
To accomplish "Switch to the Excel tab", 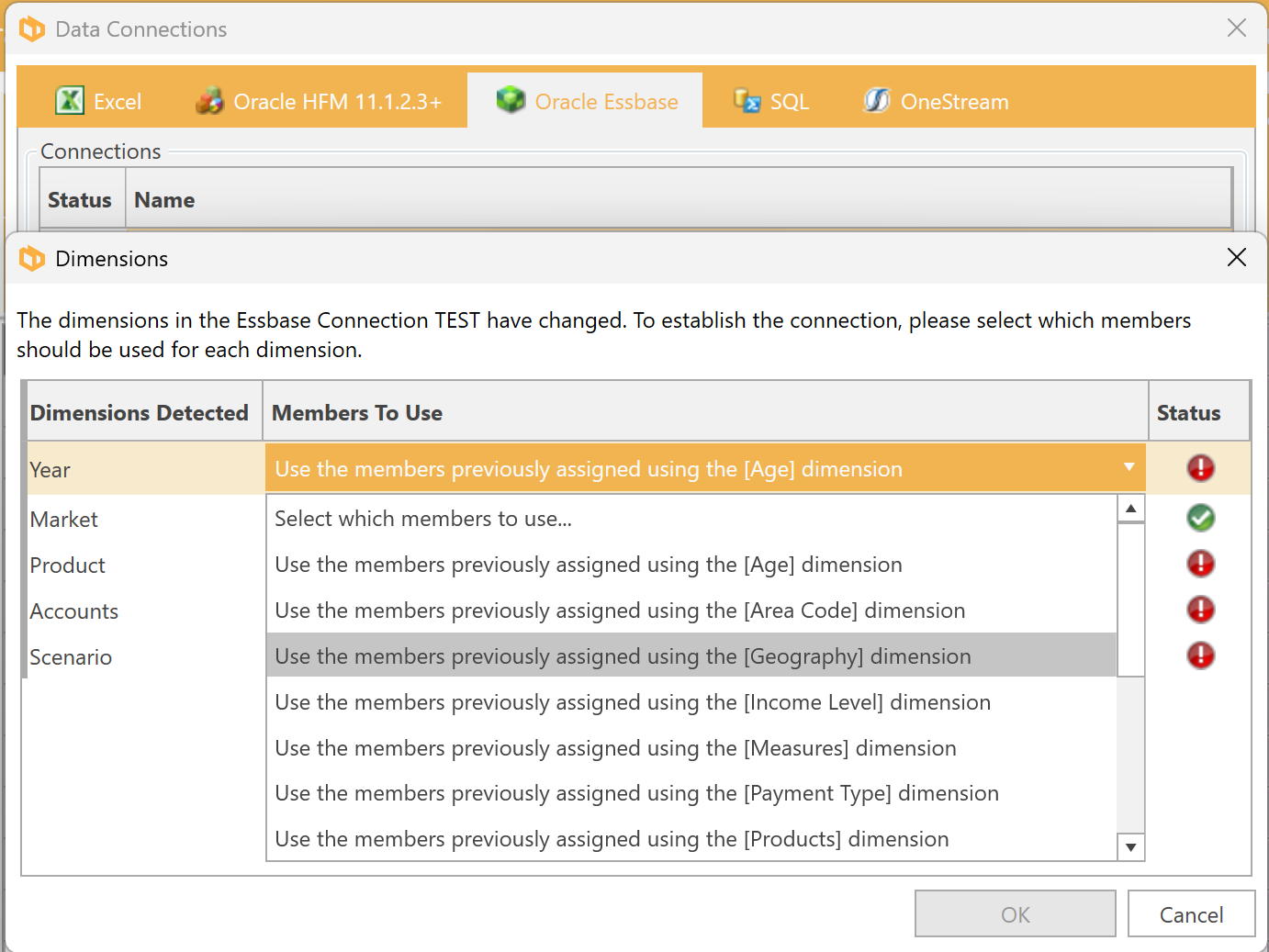I will [98, 101].
